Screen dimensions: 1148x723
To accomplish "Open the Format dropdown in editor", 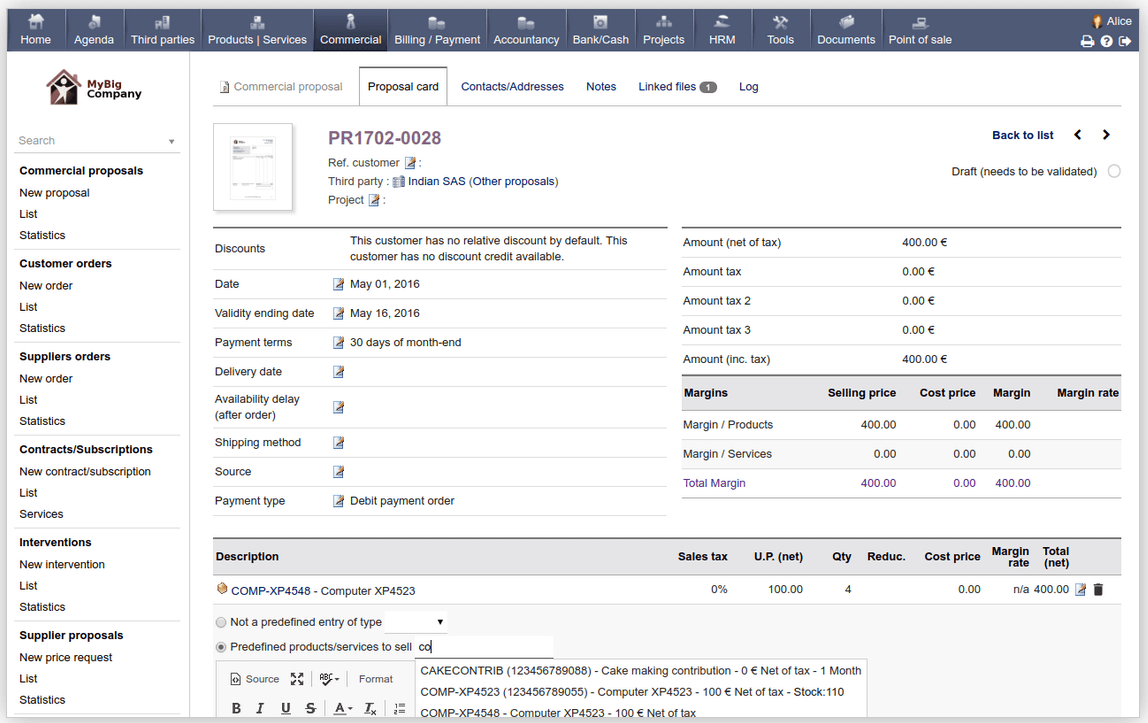I will 376,679.
